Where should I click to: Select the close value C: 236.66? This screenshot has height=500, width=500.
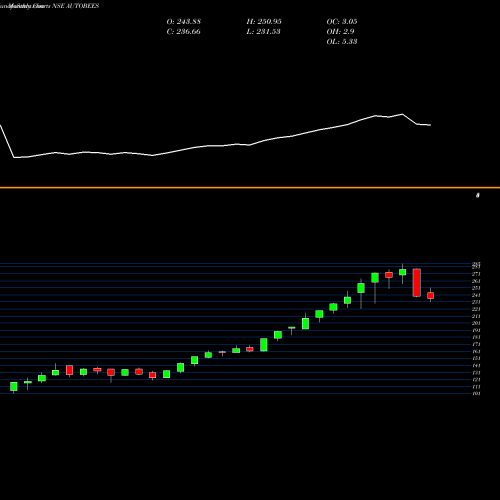184,31
